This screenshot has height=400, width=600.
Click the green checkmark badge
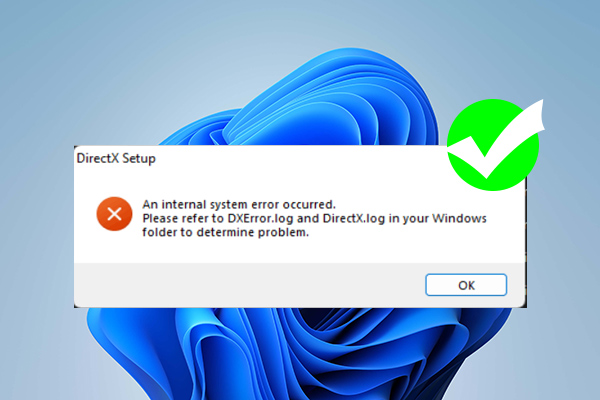coord(494,145)
